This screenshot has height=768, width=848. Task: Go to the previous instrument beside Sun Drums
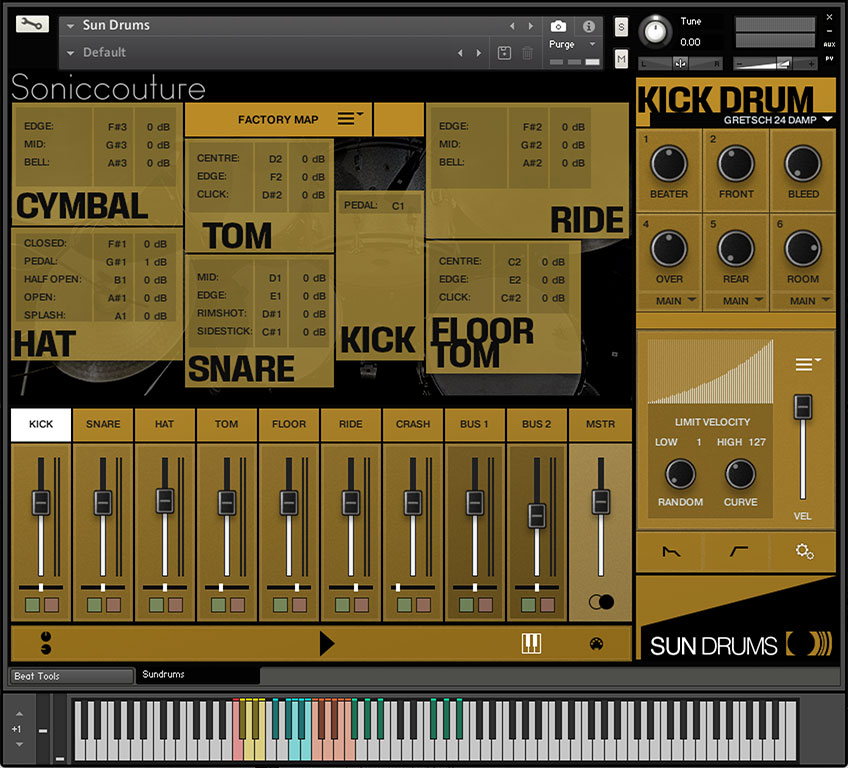pos(512,26)
